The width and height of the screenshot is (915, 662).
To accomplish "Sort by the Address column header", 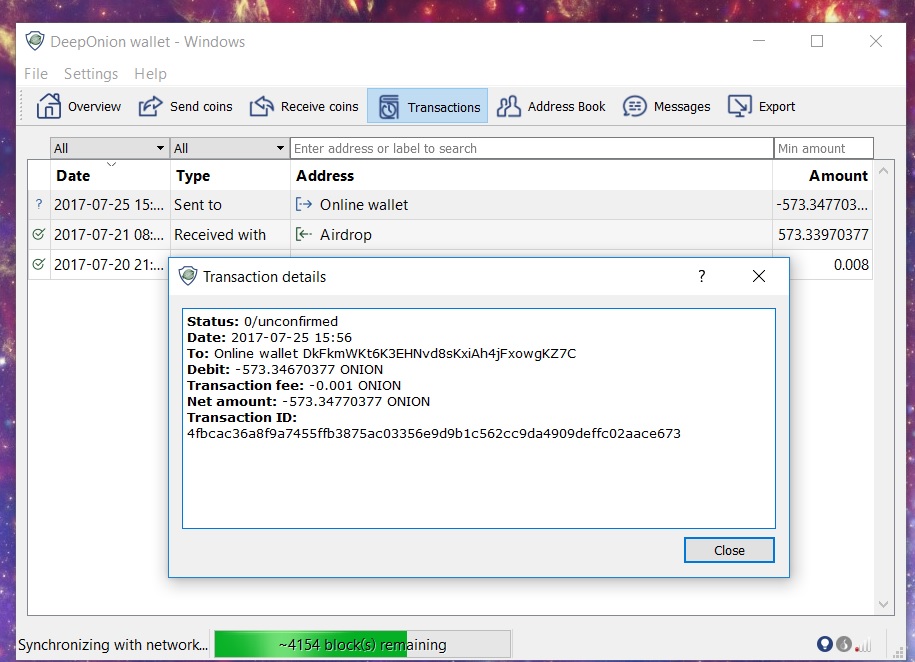I will pyautogui.click(x=531, y=176).
